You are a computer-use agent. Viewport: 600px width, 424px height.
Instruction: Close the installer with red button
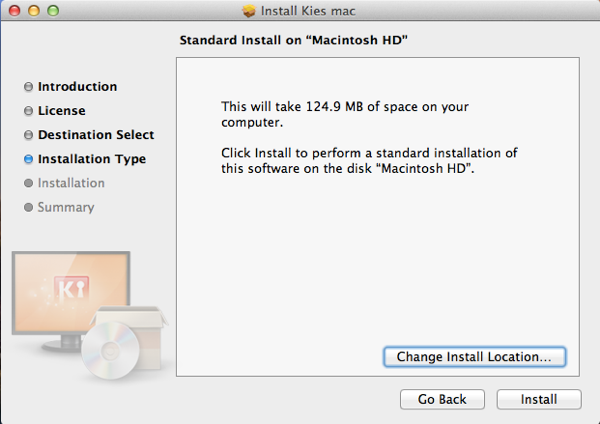point(15,11)
